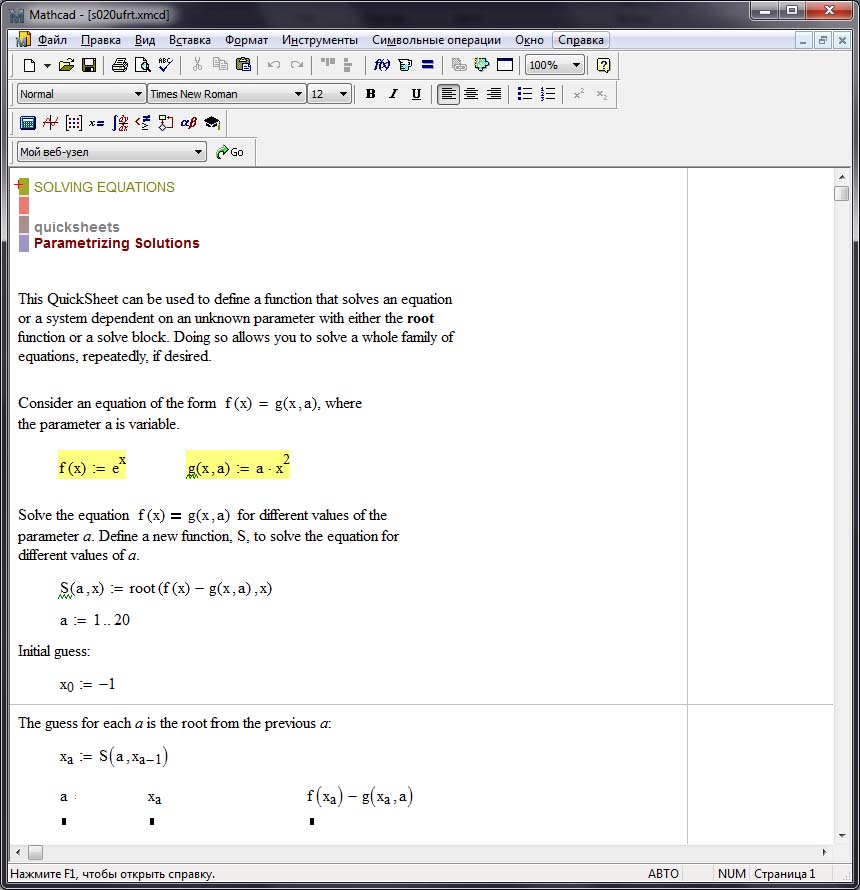Click the Go button
The image size is (860, 890).
(x=230, y=152)
